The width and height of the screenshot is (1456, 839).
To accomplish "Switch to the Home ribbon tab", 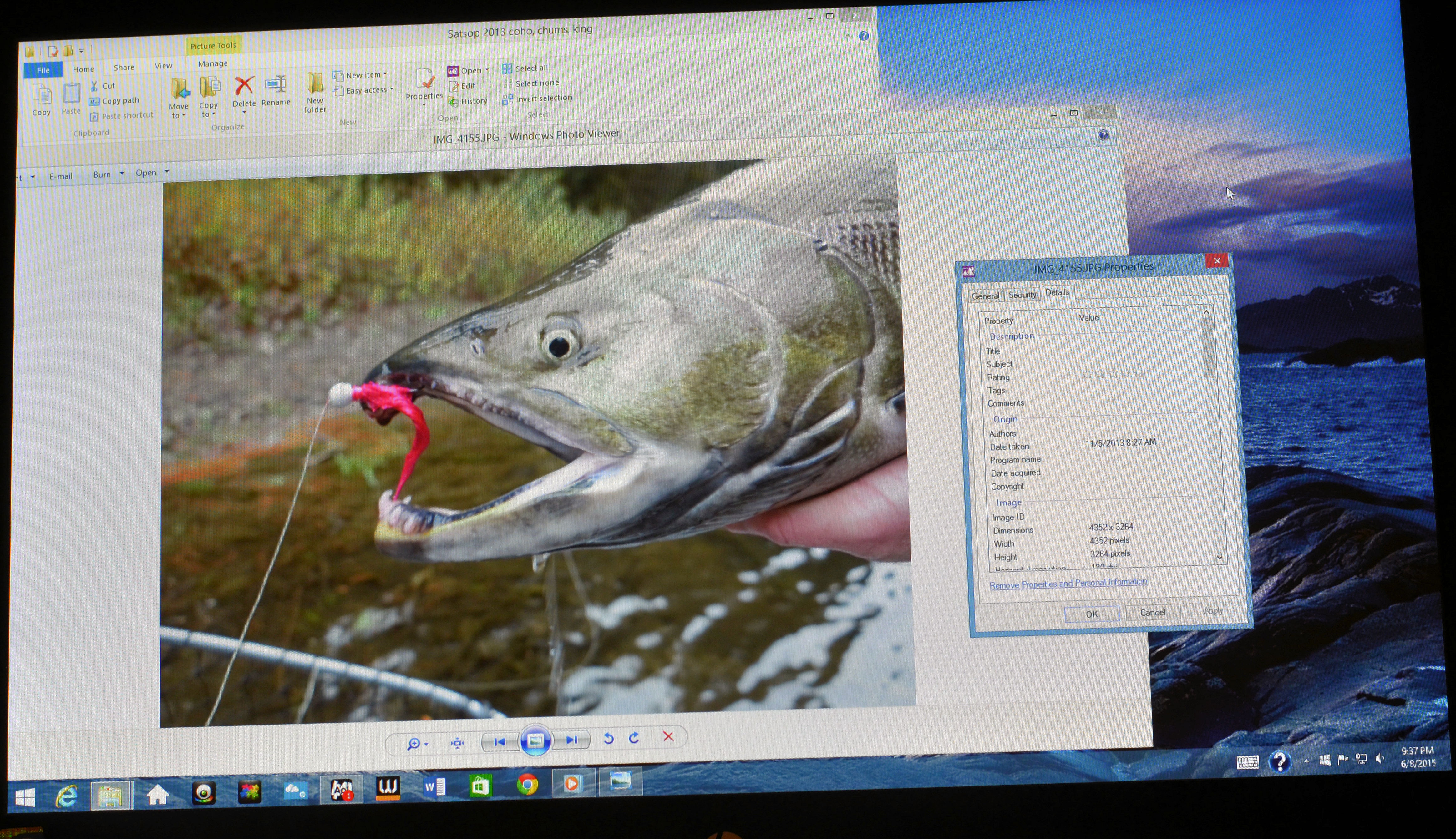I will pos(83,69).
